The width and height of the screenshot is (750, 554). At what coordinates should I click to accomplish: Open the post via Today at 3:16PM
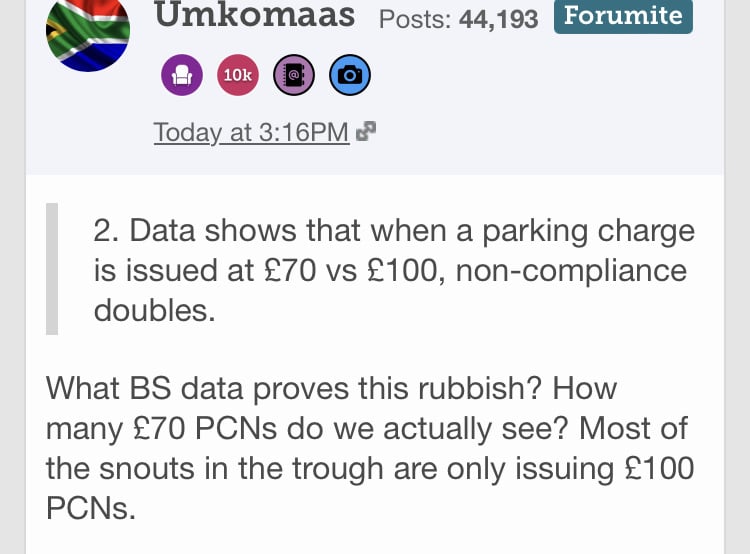tap(251, 132)
